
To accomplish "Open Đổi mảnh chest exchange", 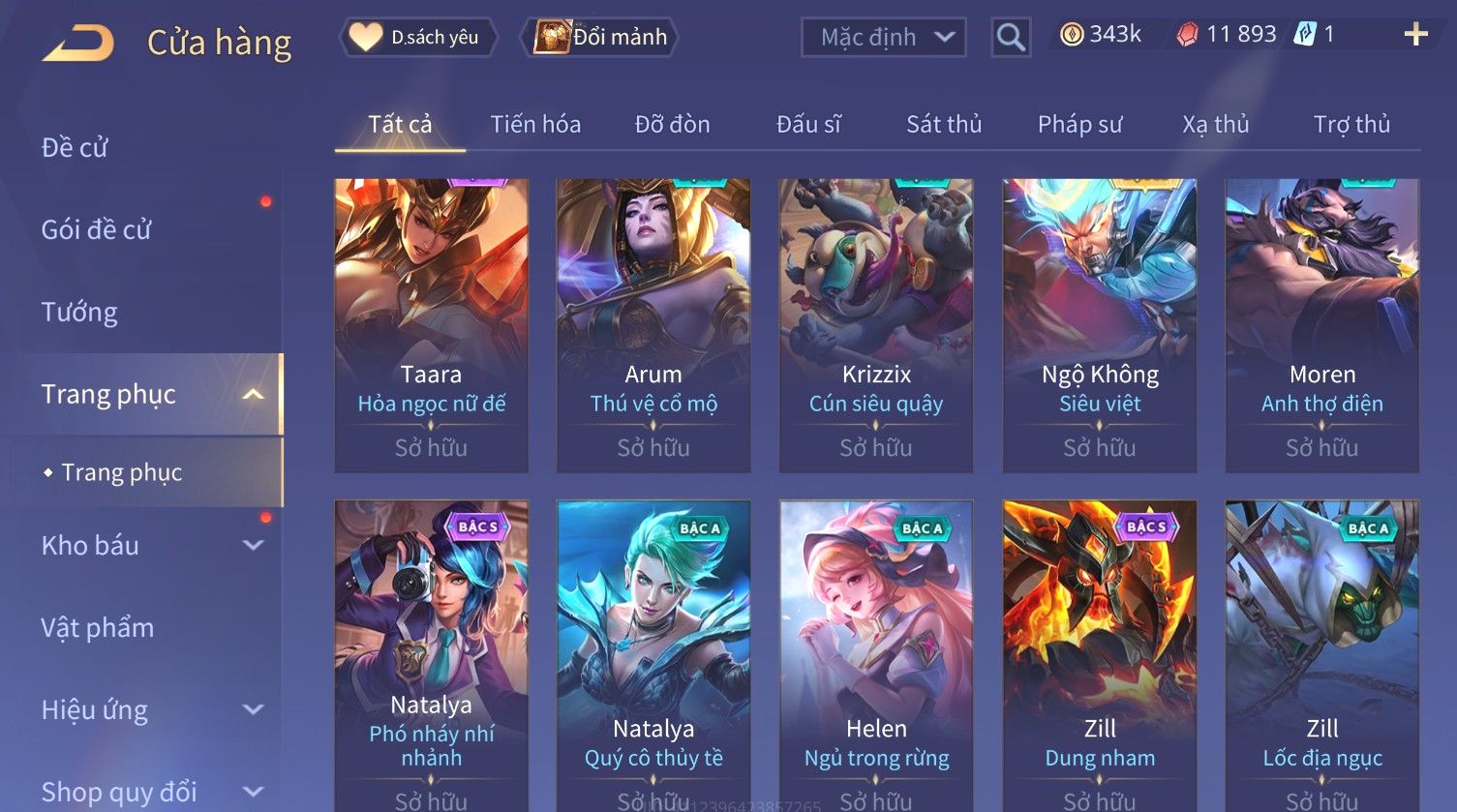I will (600, 37).
